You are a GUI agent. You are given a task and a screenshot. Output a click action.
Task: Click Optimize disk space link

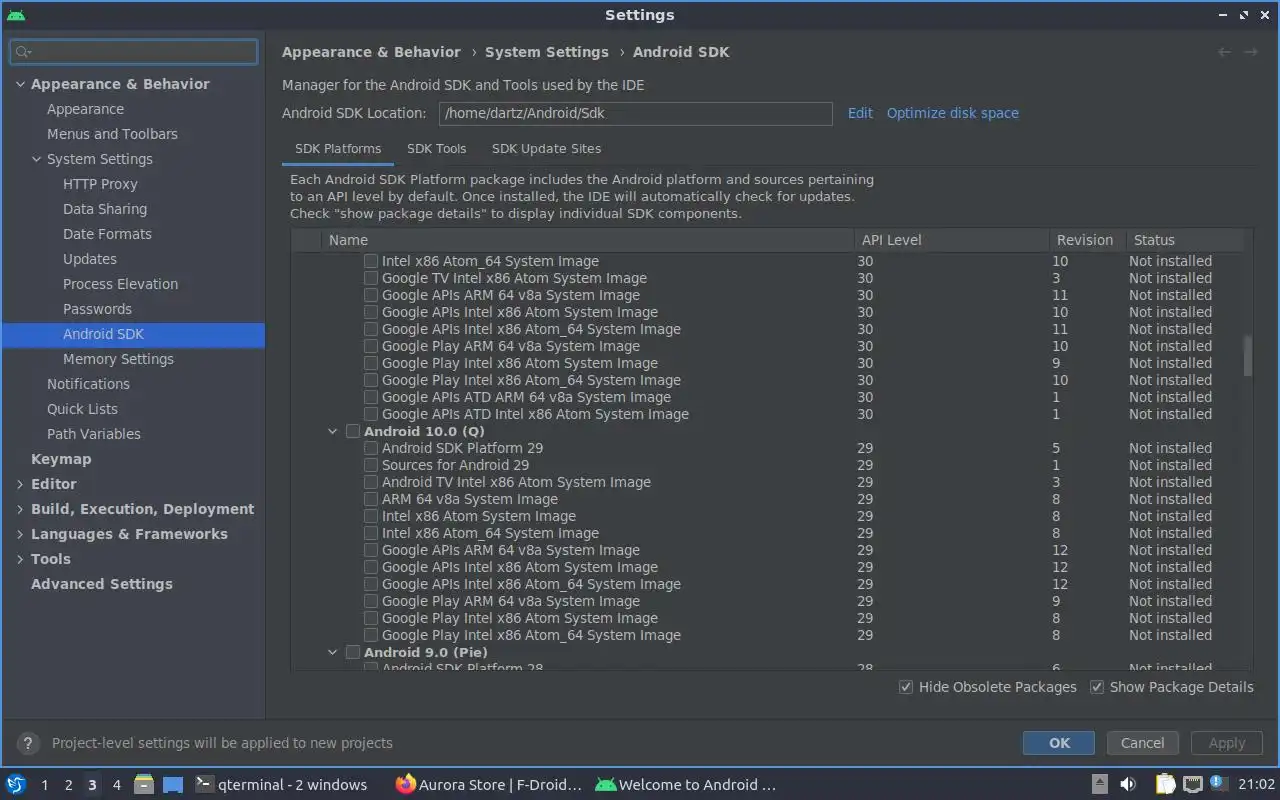pos(953,113)
